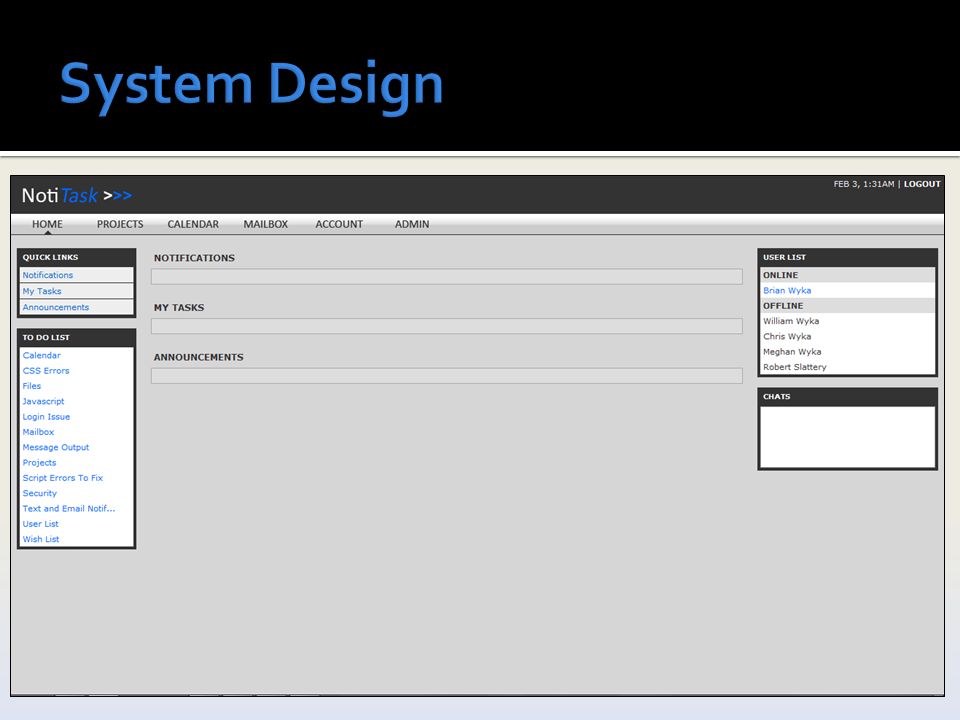Click online user Brian Wyka
This screenshot has height=720, width=960.
787,290
